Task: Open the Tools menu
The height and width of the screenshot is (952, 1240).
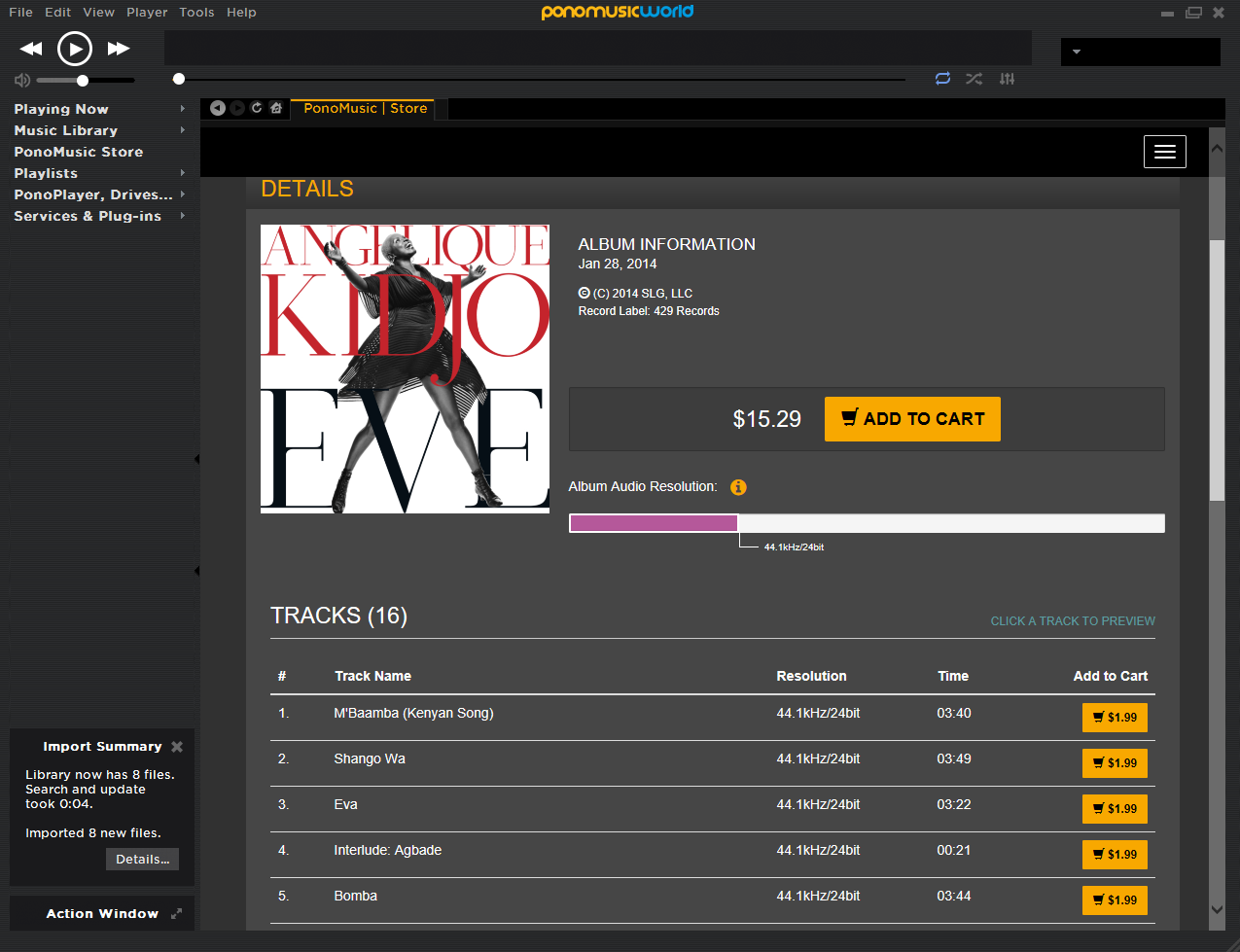Action: (x=196, y=13)
